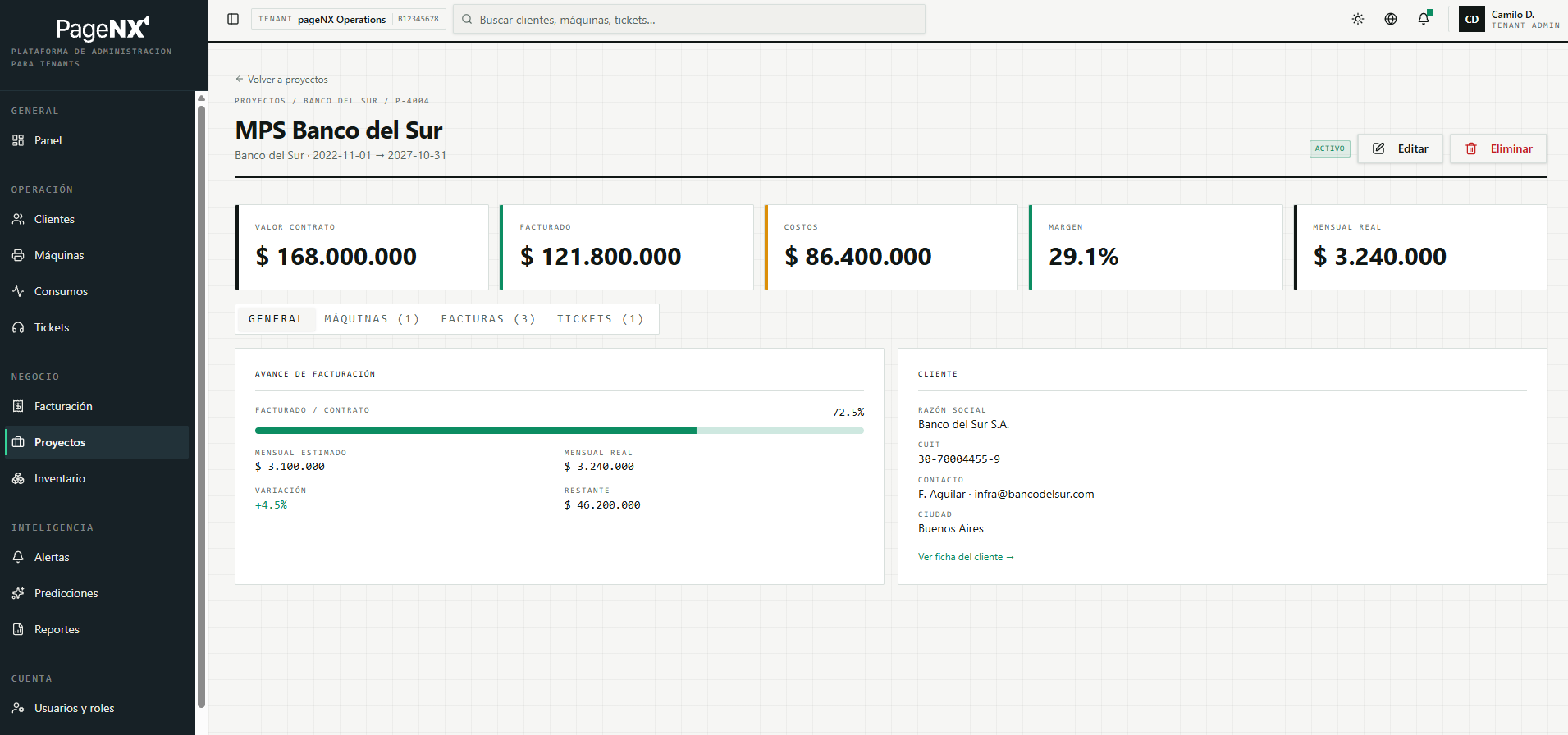Viewport: 1568px width, 735px height.
Task: Open the Camilo D. user menu
Action: coord(1510,19)
